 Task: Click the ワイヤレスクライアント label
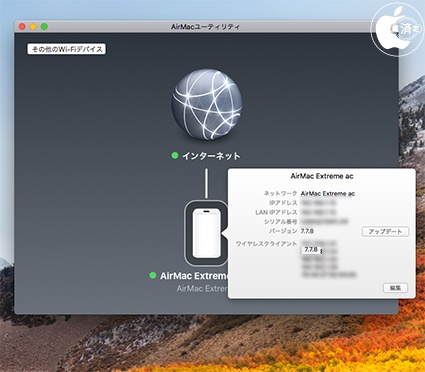(x=266, y=244)
